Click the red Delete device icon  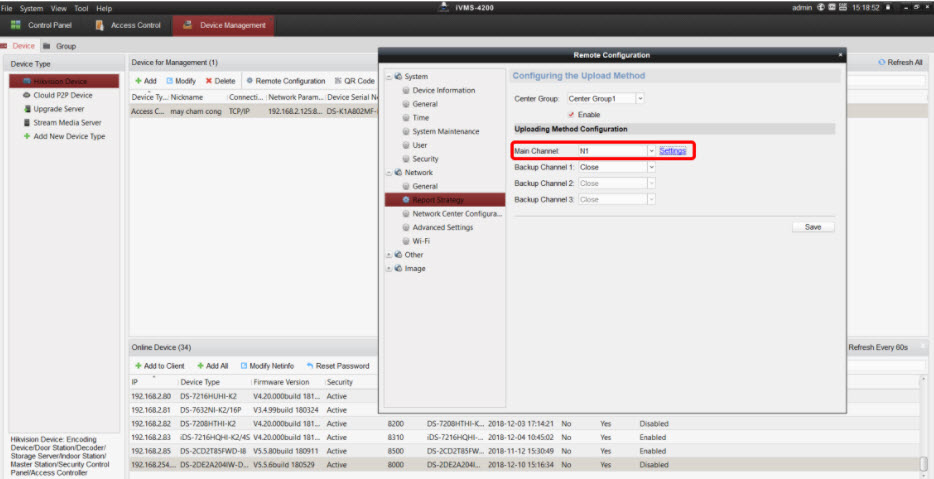point(209,81)
